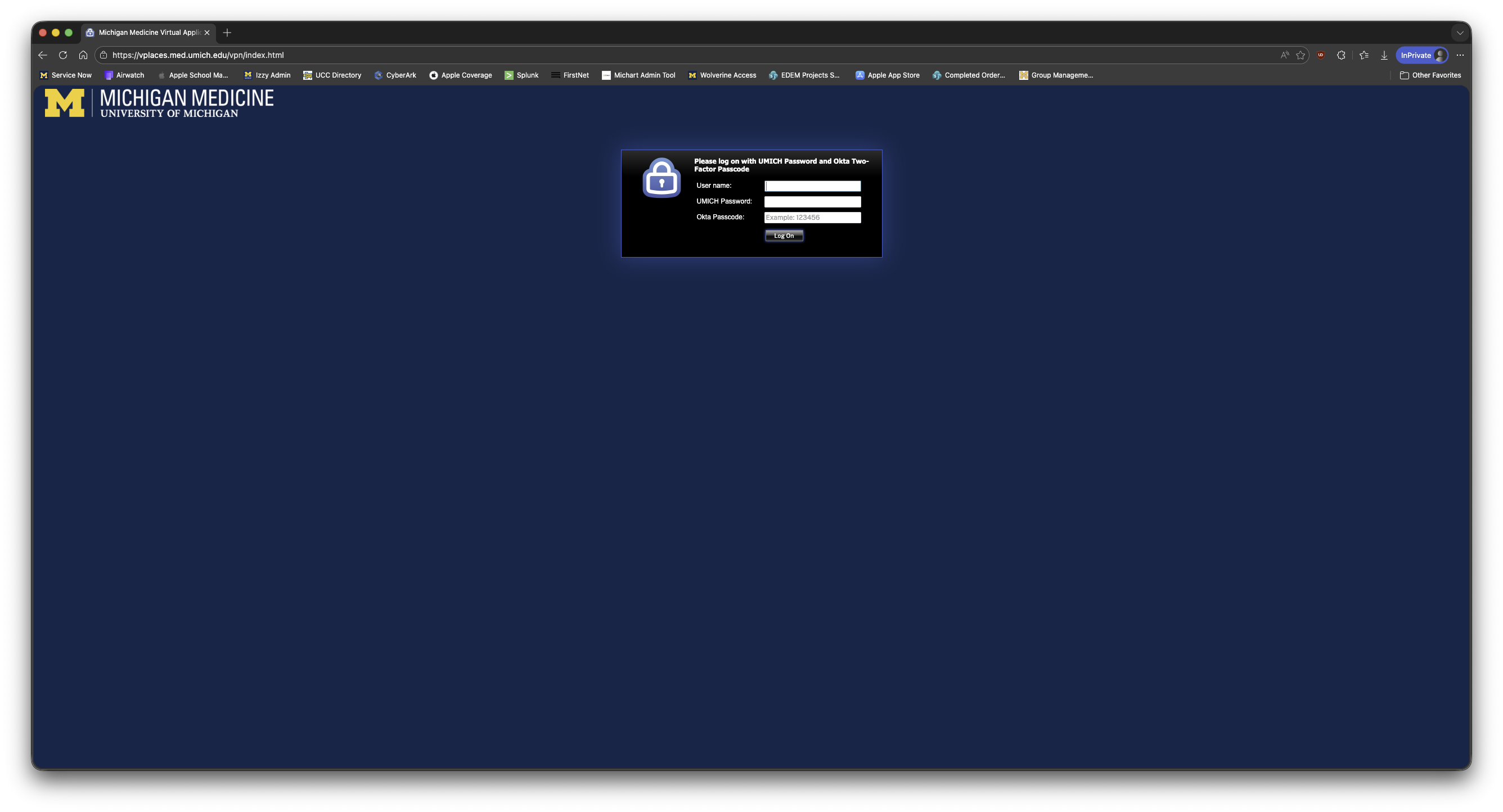Screen dimensions: 1503x812
Task: Open the Settings and more ellipsis menu
Action: (x=1460, y=55)
